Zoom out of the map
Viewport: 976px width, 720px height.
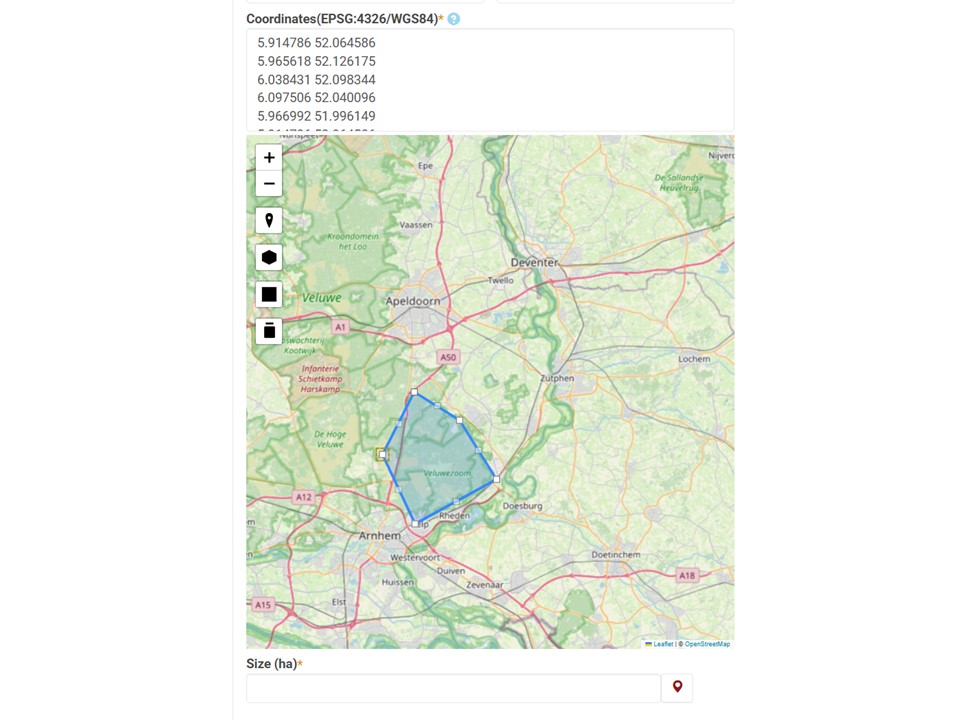tap(269, 184)
